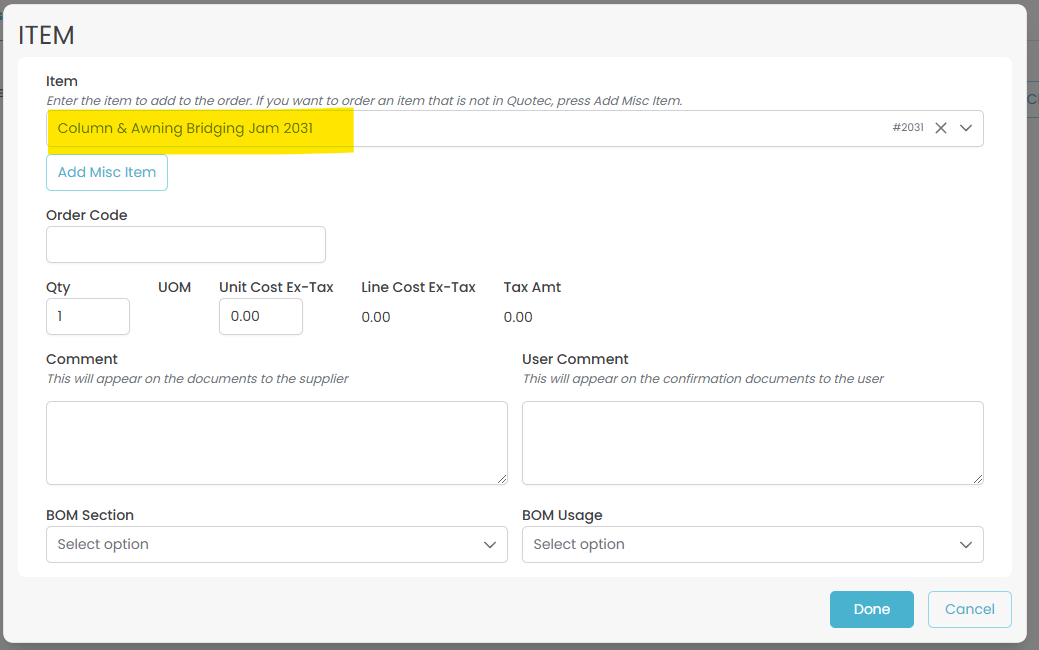Clear the selected item with the X icon
Viewport: 1039px width, 650px height.
pos(940,128)
